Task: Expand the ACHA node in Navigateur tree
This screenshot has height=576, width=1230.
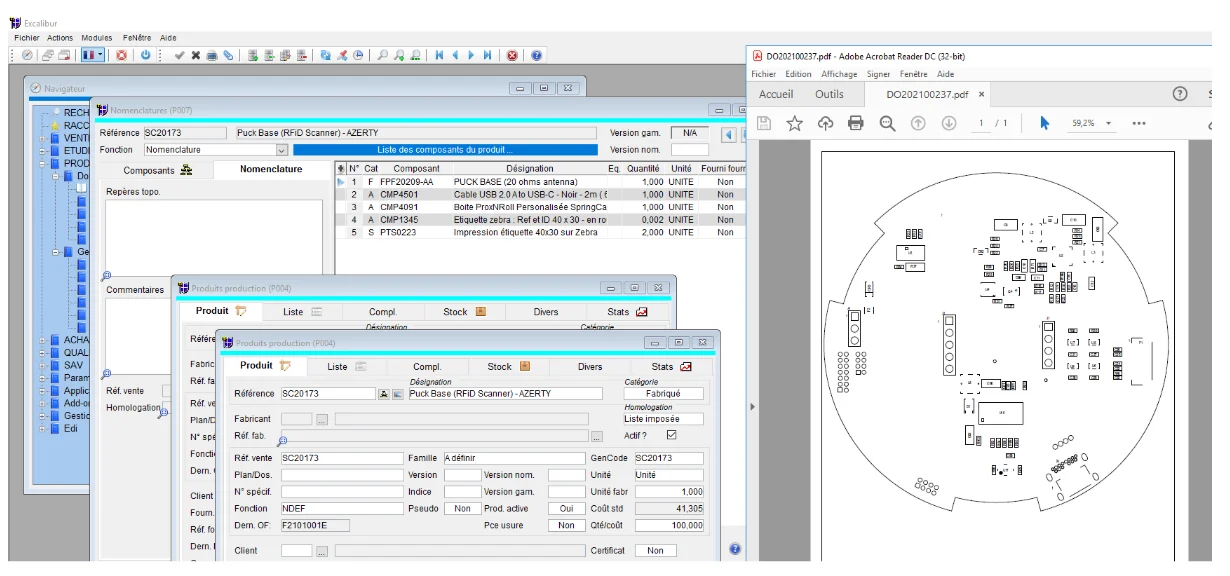Action: click(43, 340)
